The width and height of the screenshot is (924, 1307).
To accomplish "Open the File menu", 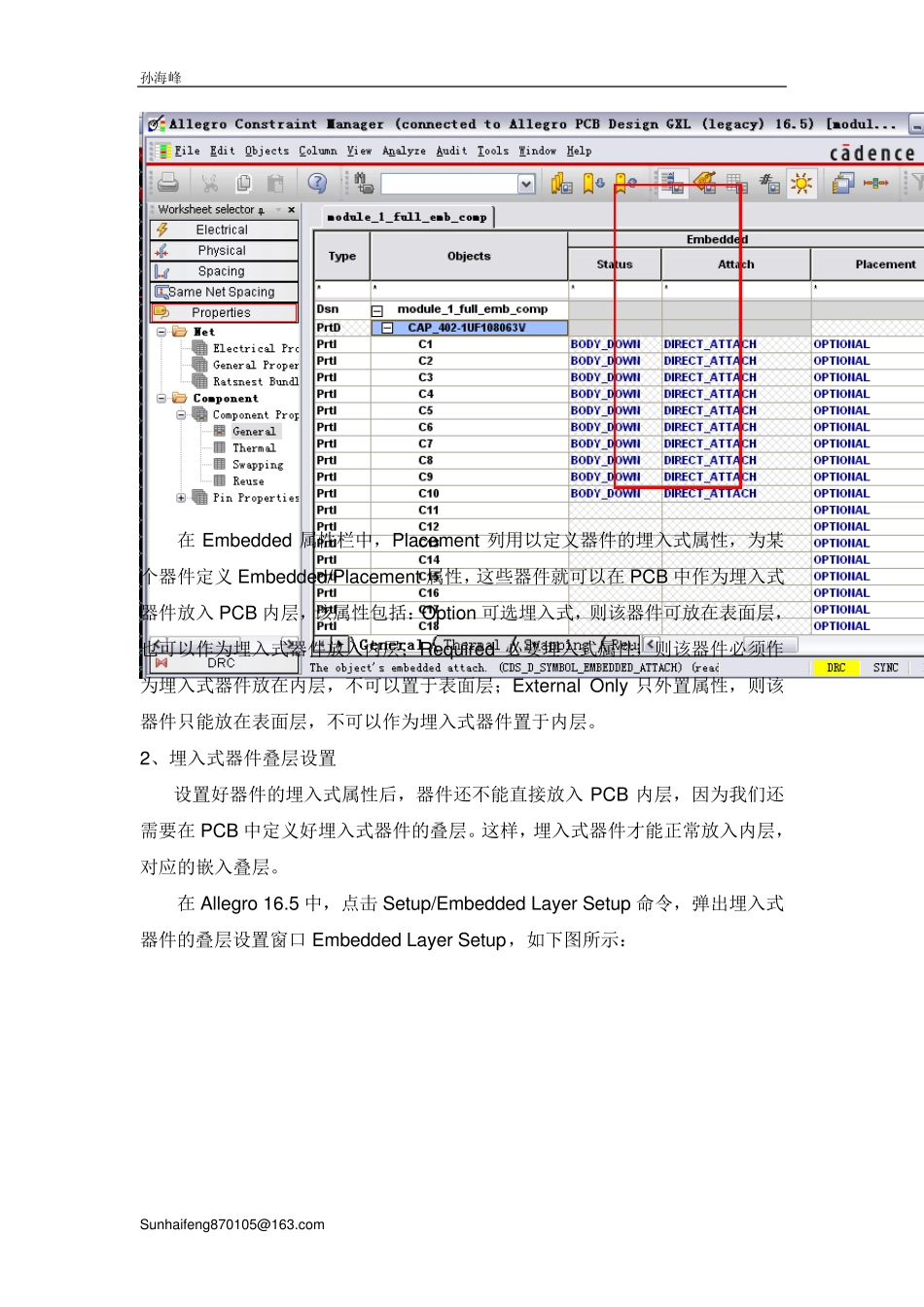I will 187,151.
